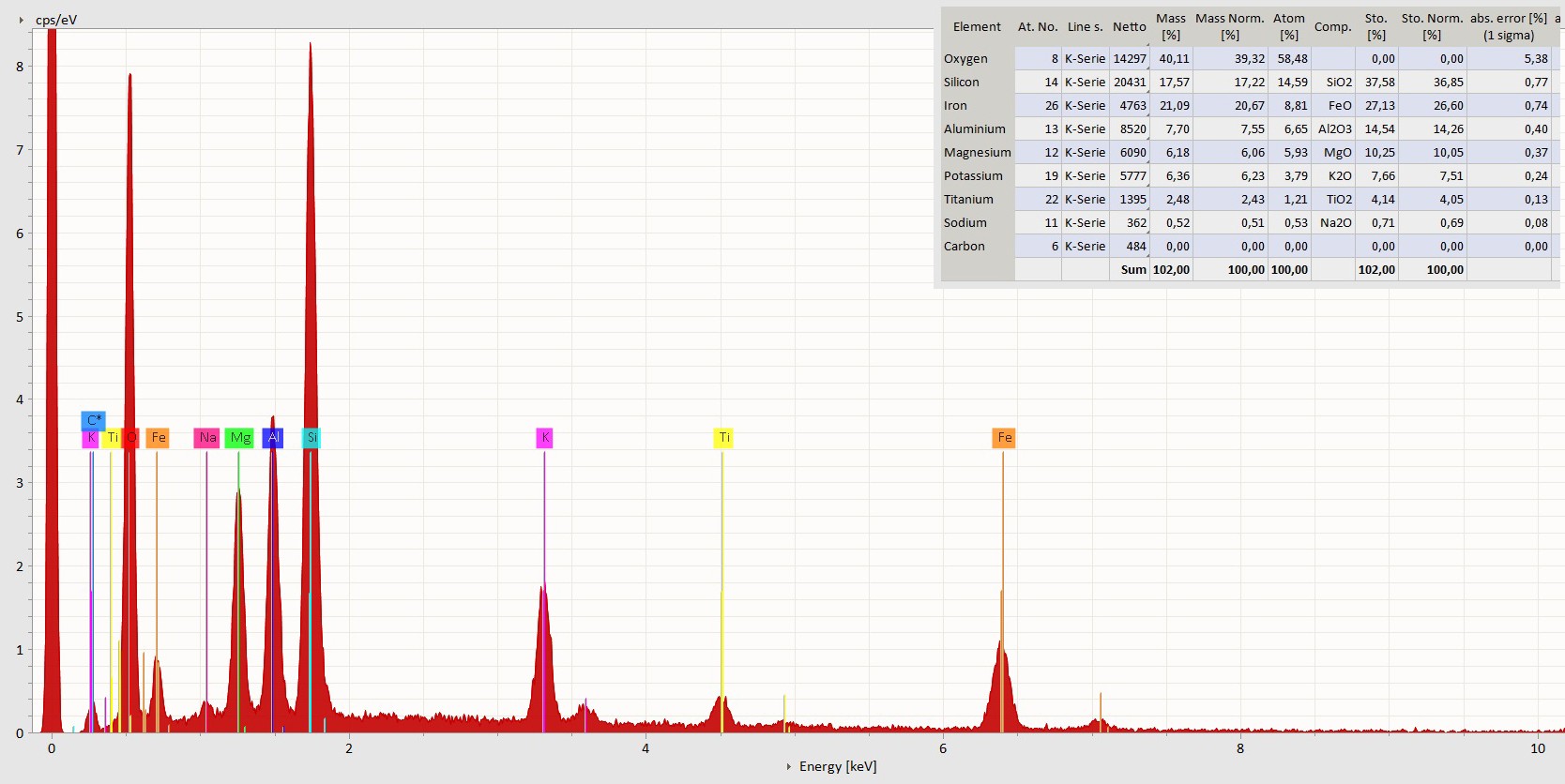Image resolution: width=1565 pixels, height=784 pixels.
Task: Click the blue C* carbon peak label
Action: pos(93,420)
